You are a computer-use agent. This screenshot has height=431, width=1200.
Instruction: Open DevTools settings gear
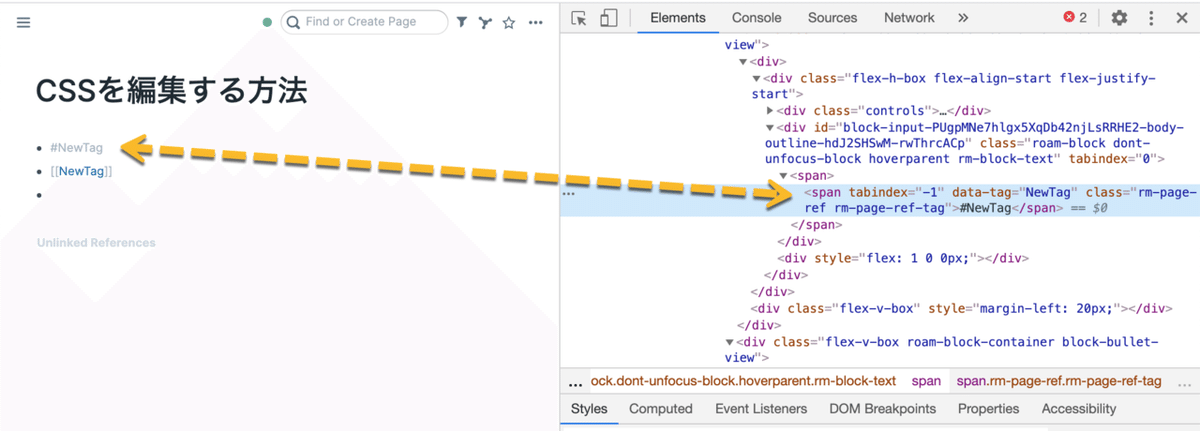[1119, 18]
